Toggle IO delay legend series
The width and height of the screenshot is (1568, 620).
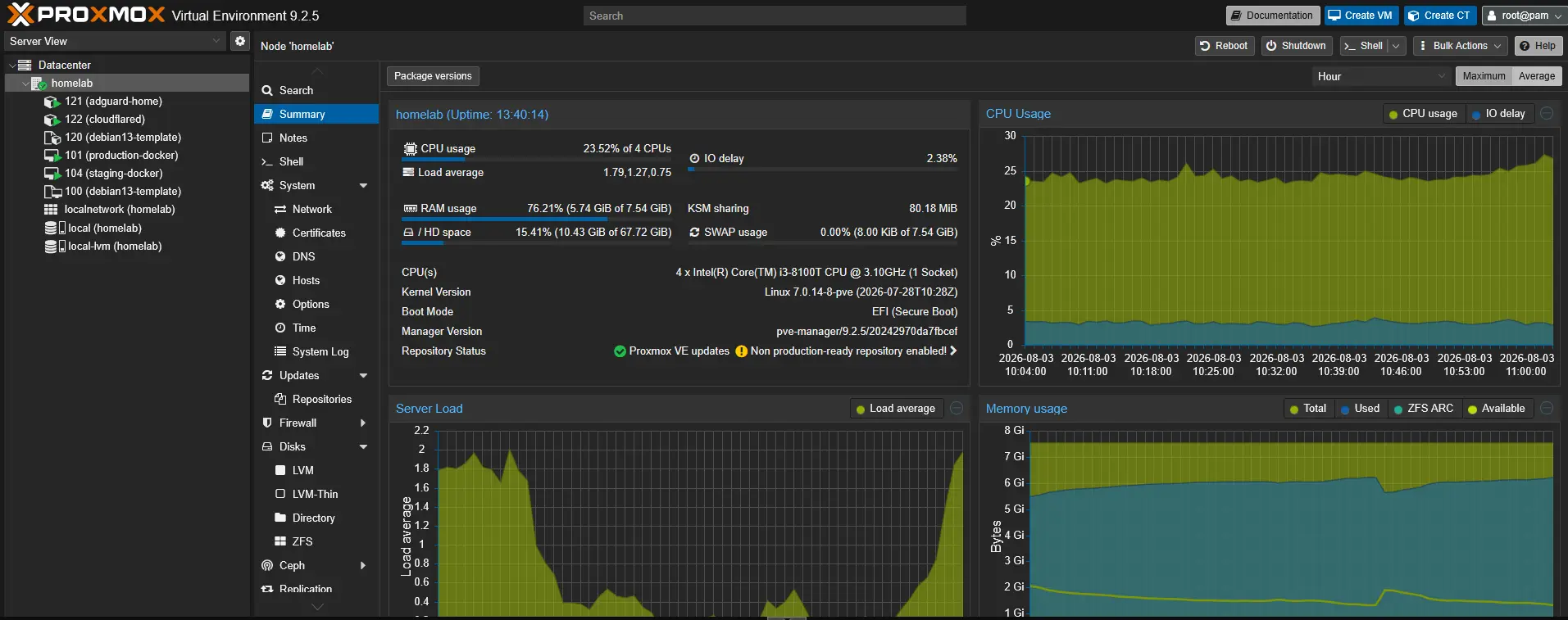tap(1498, 114)
